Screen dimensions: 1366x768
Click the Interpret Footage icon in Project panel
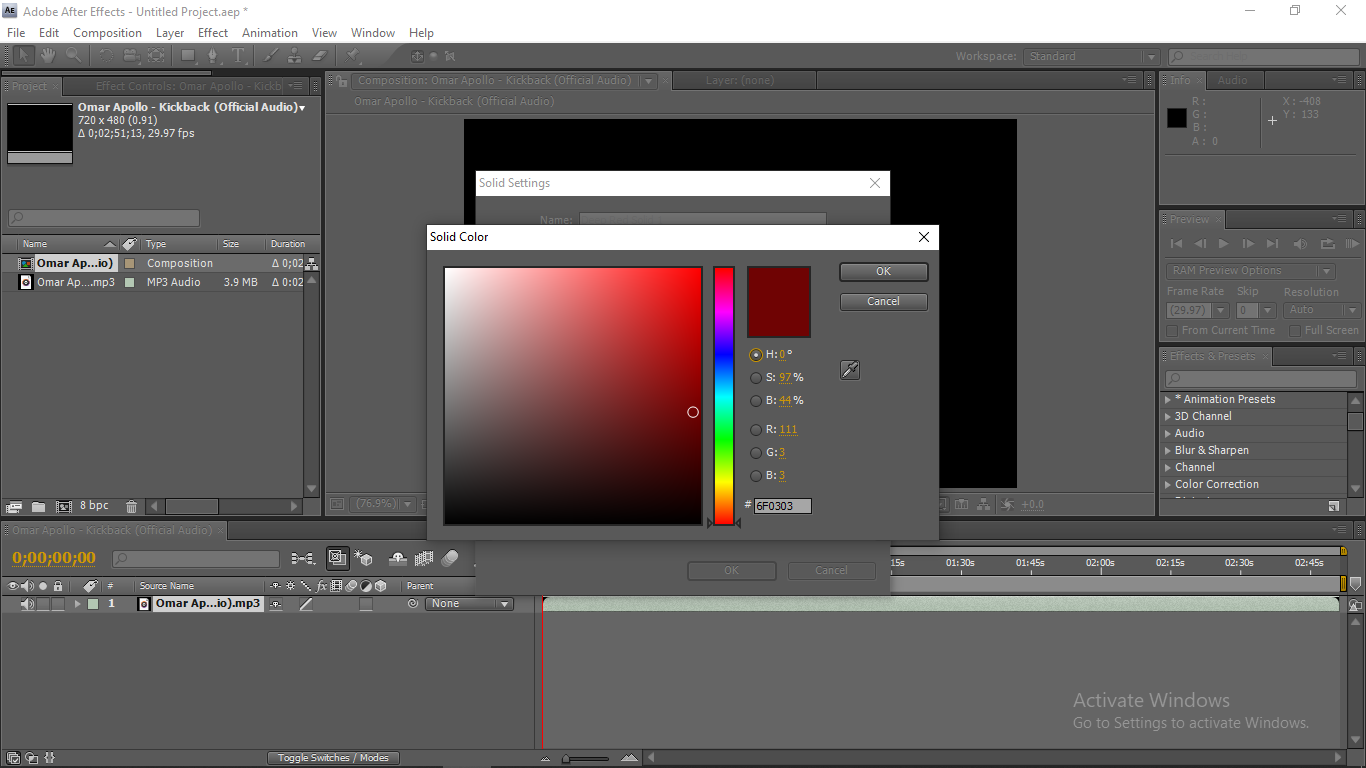(x=14, y=507)
